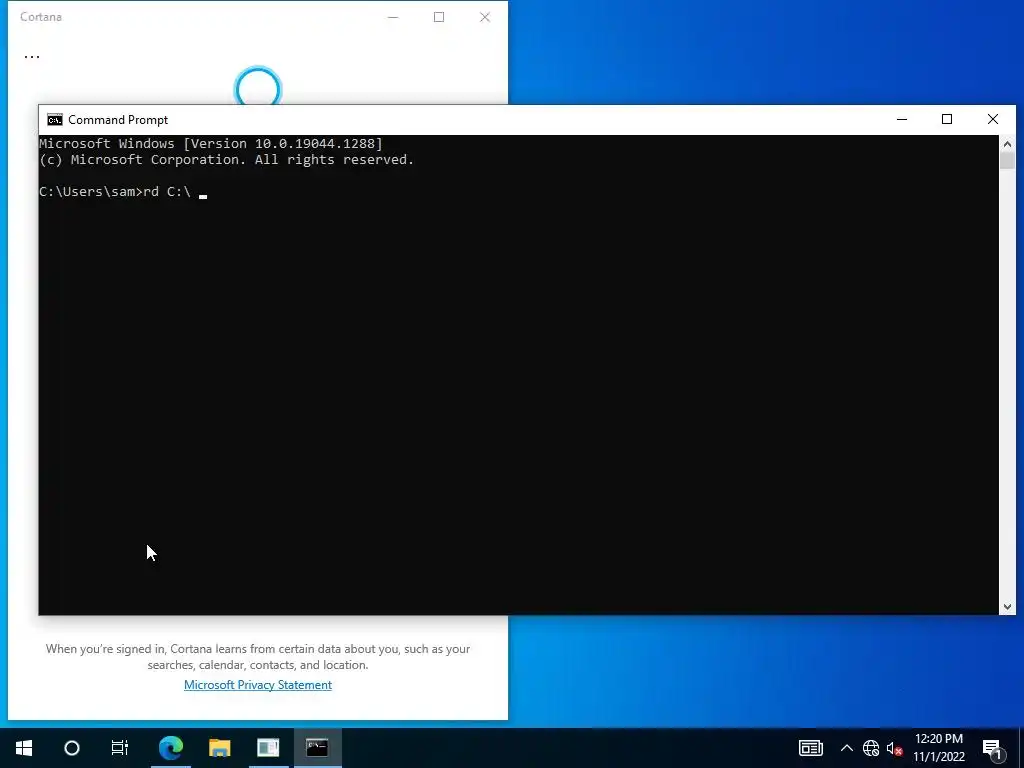Open the Cortana three-dot menu

(x=31, y=57)
